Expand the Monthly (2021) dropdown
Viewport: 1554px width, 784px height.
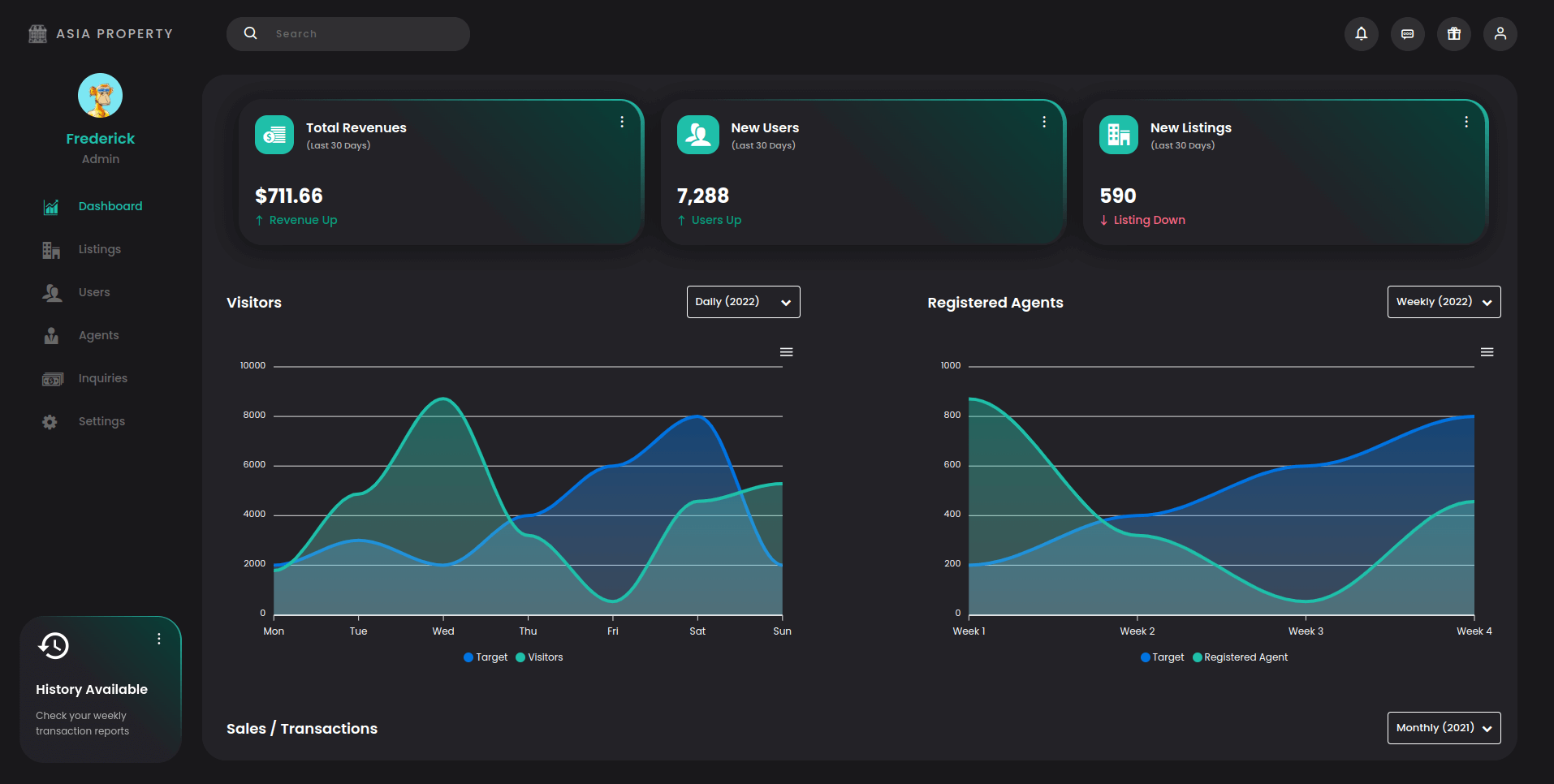click(x=1444, y=728)
